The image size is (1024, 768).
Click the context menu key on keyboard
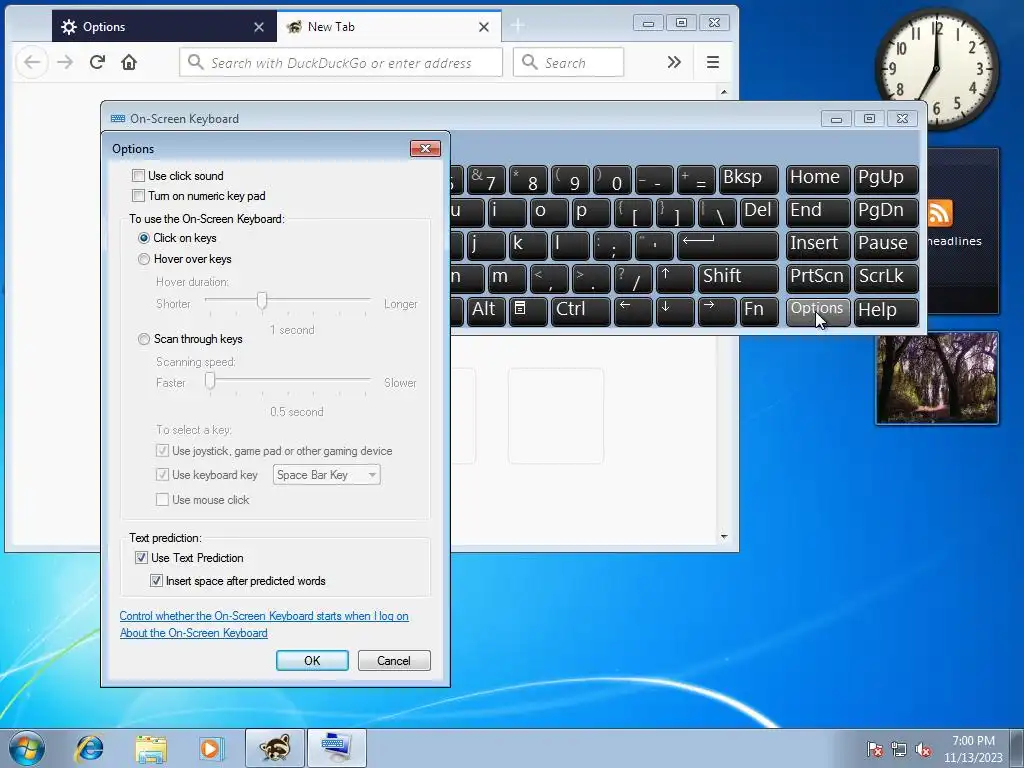(528, 311)
